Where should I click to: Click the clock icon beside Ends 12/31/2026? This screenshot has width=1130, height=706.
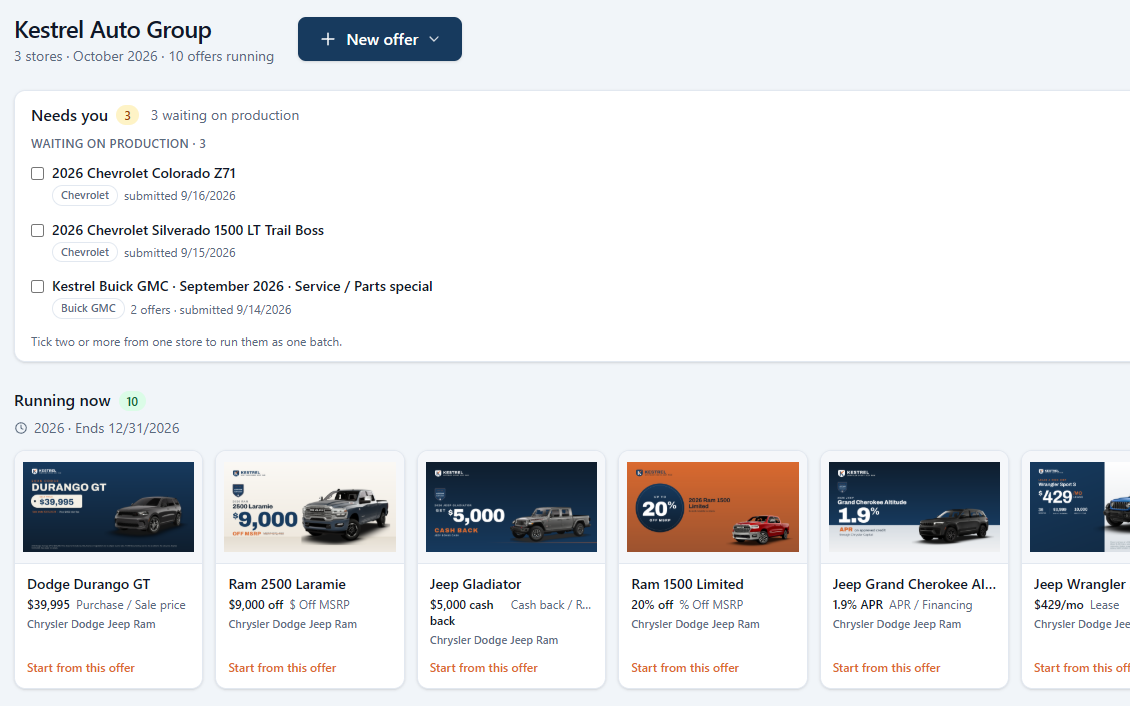(22, 429)
